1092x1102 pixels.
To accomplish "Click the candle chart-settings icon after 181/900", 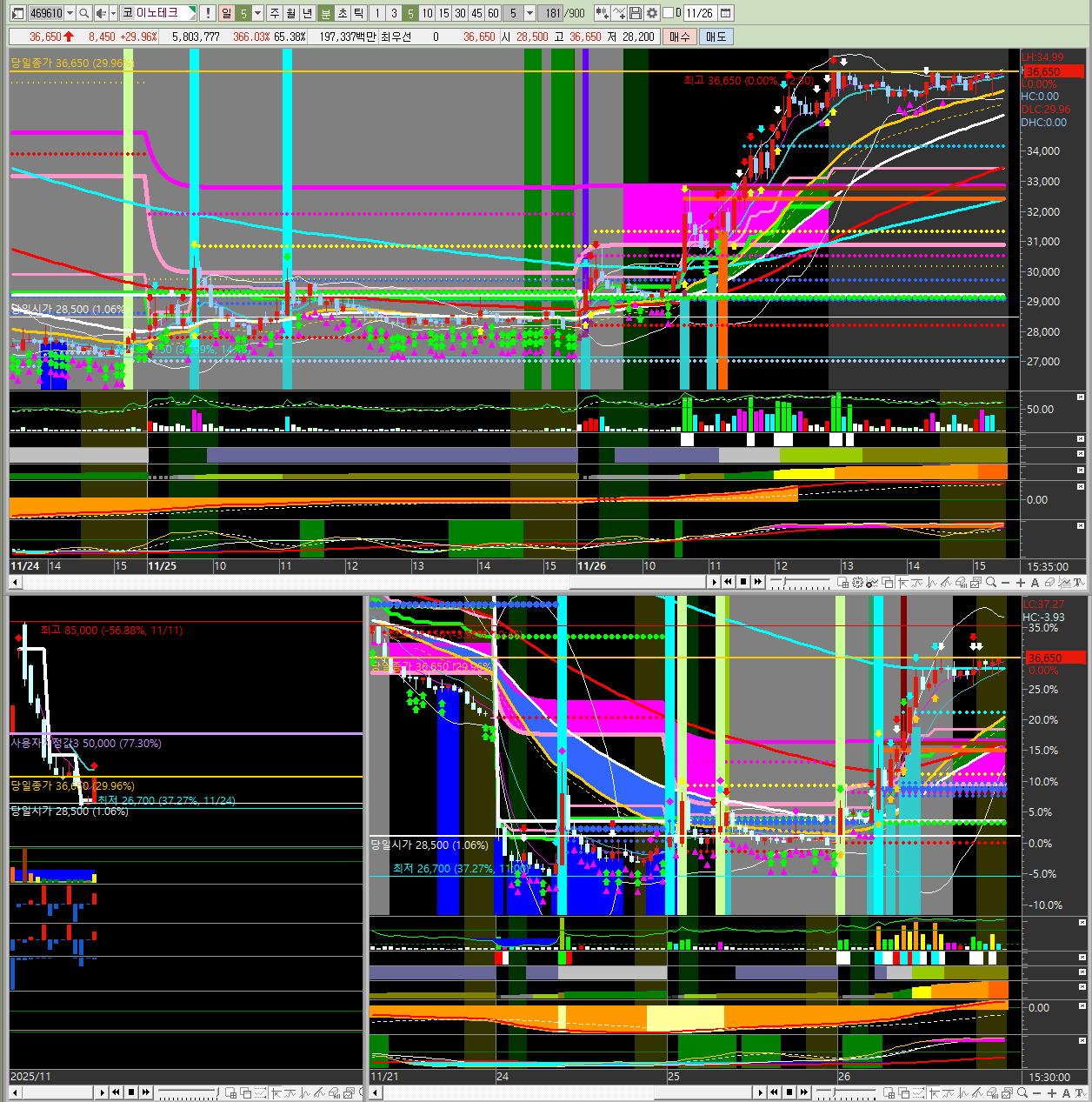I will pyautogui.click(x=603, y=13).
